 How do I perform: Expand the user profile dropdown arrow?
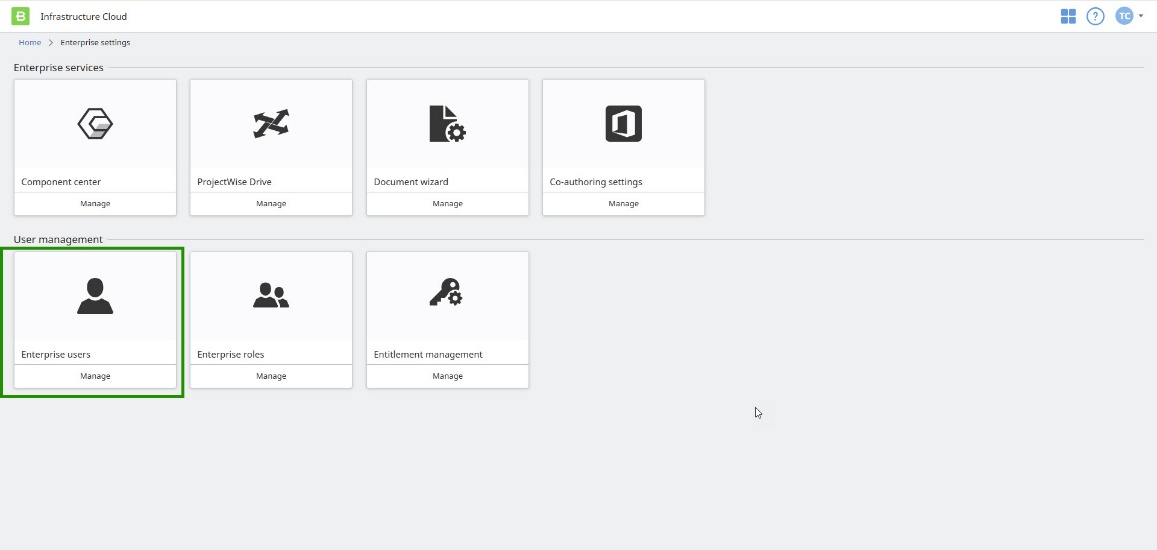click(1141, 16)
